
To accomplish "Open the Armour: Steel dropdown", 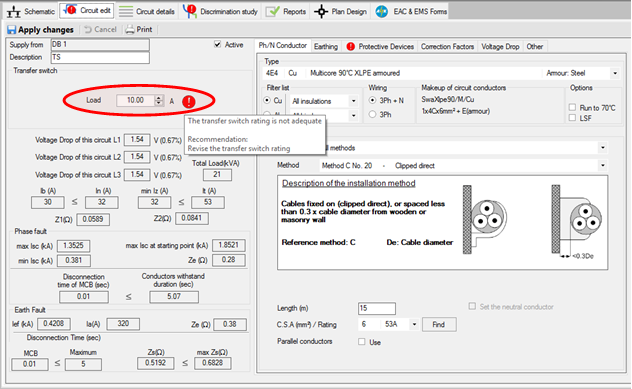I will [615, 73].
